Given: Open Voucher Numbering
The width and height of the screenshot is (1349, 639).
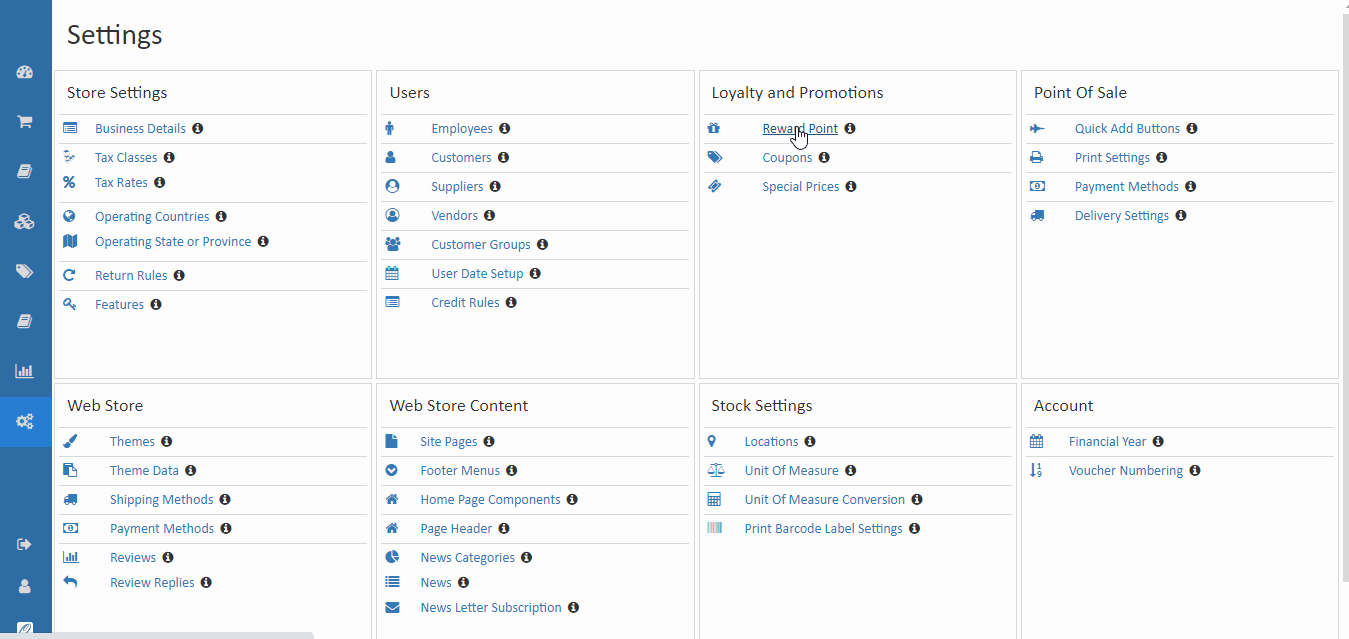Looking at the screenshot, I should (x=1126, y=471).
